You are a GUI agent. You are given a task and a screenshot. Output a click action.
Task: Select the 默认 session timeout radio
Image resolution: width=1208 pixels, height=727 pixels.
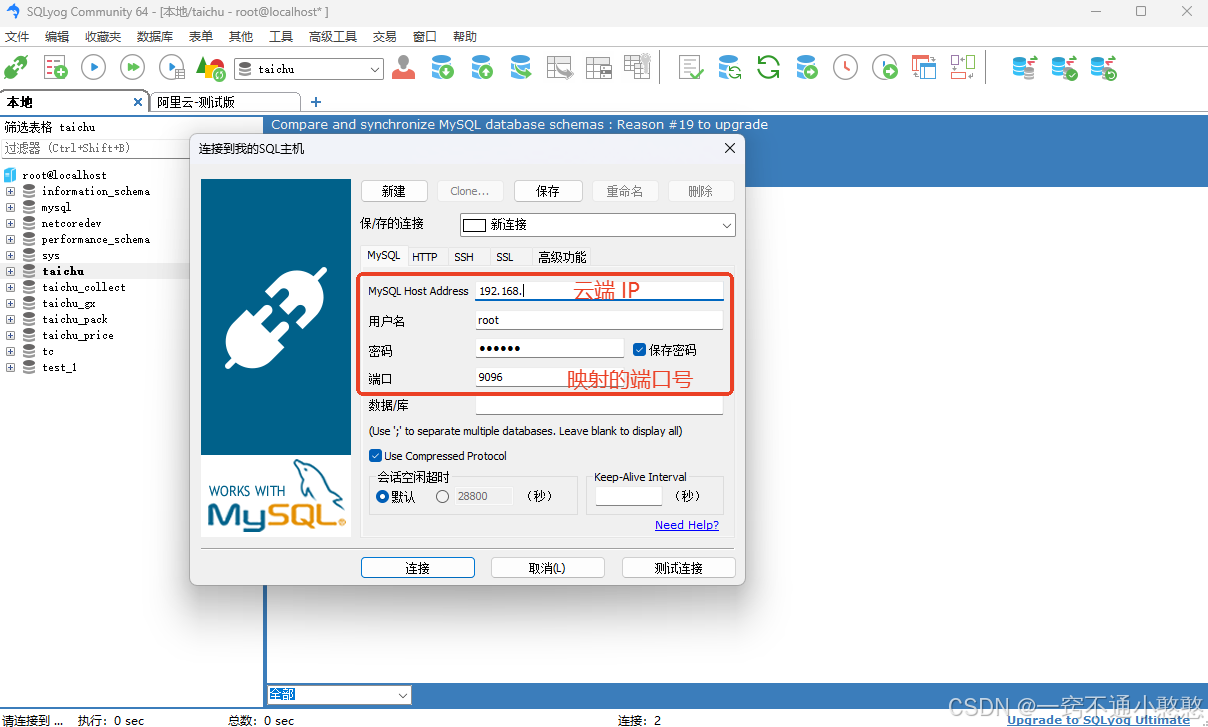(382, 496)
